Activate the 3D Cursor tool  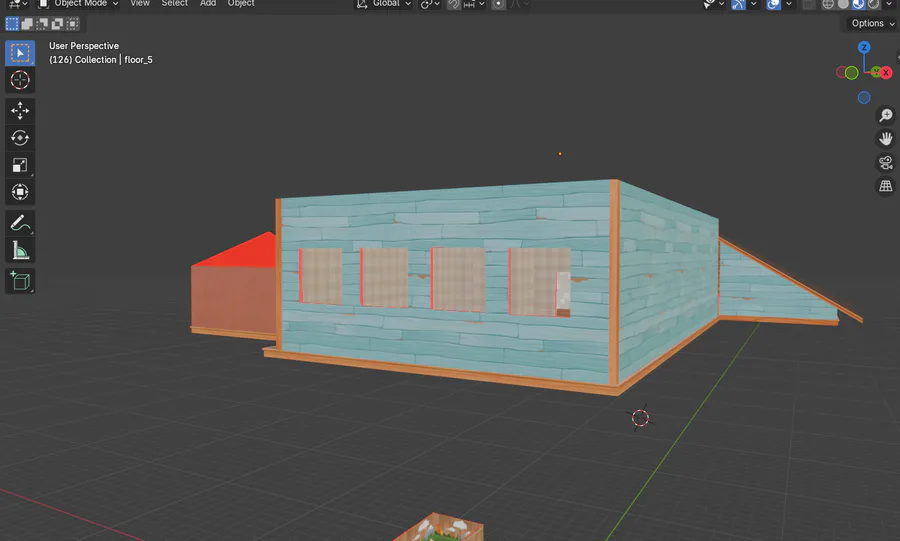coord(20,80)
